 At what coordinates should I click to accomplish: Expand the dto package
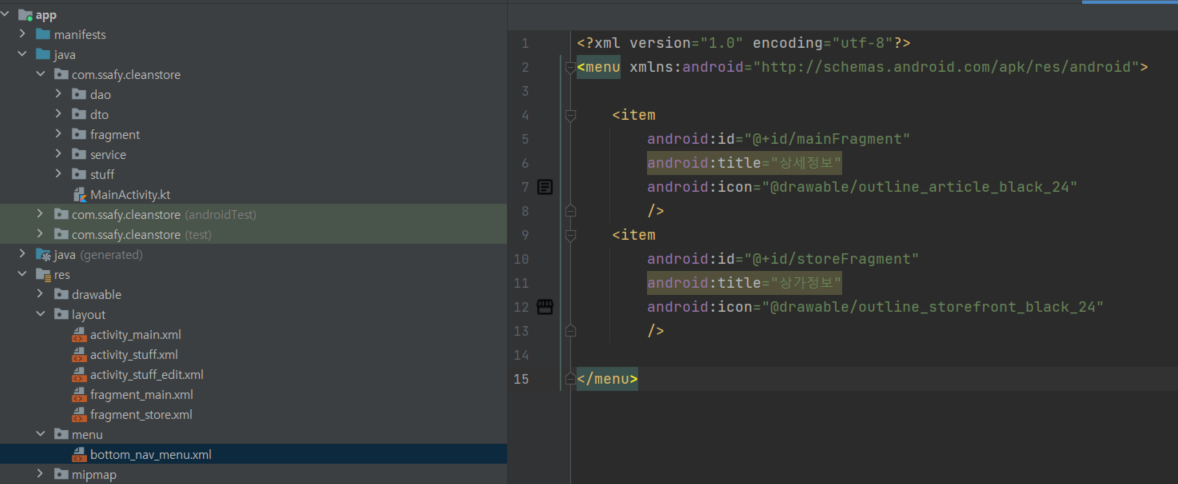59,115
